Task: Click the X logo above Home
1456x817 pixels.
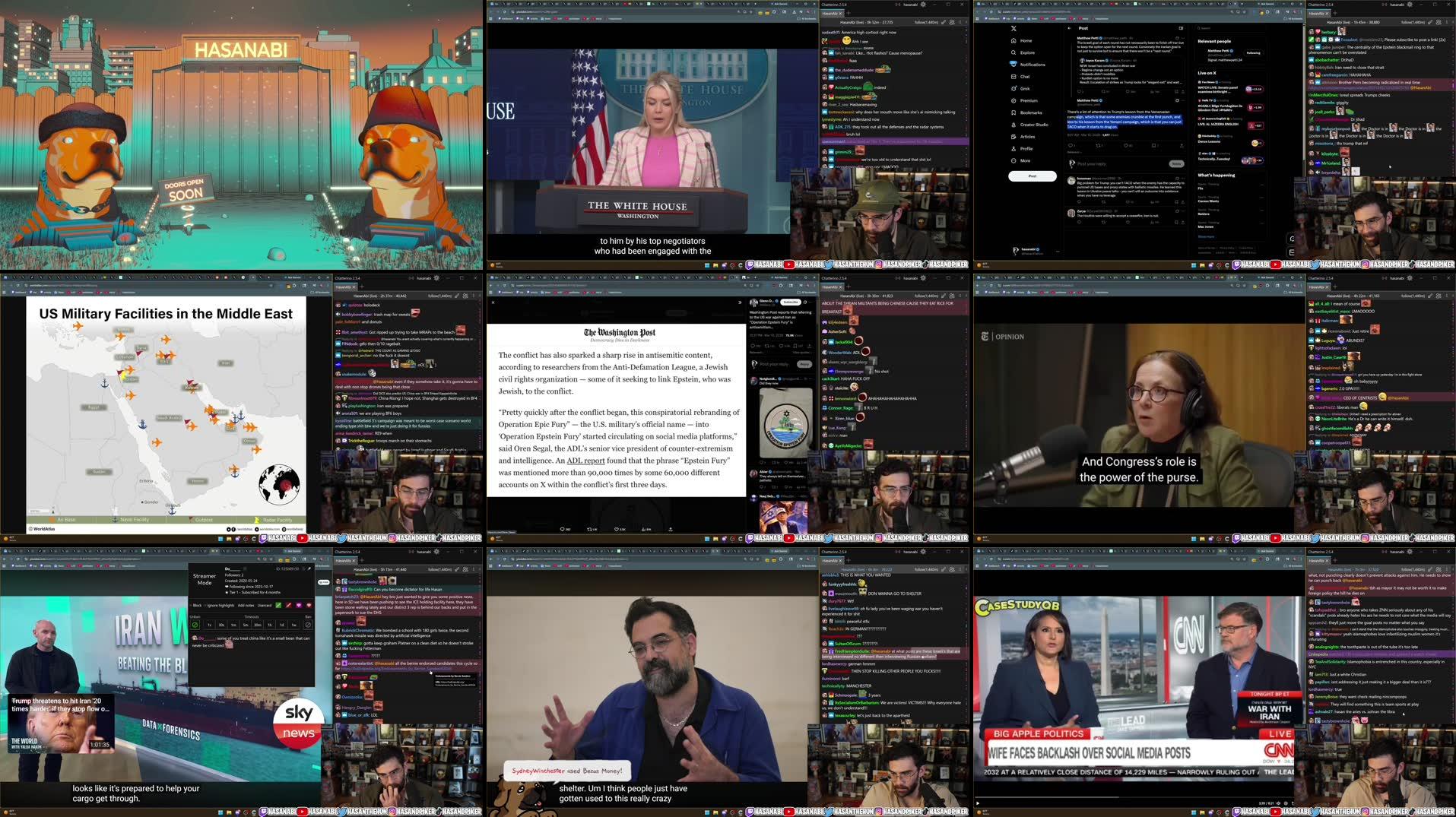Action: [1013, 28]
